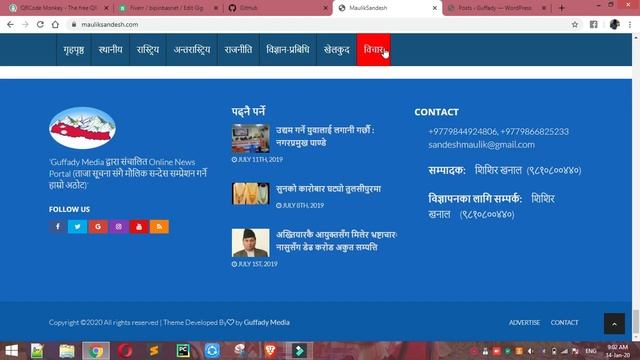640x360 pixels.
Task: Open a new browser tab
Action: pyautogui.click(x=562, y=8)
